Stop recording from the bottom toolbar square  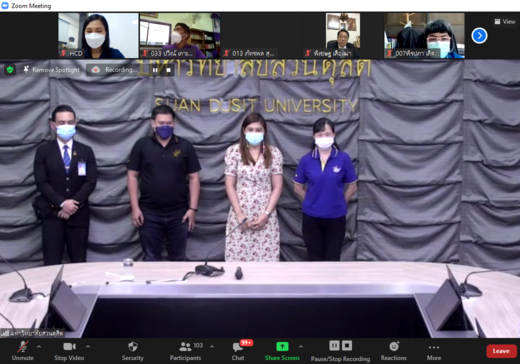[x=347, y=345]
